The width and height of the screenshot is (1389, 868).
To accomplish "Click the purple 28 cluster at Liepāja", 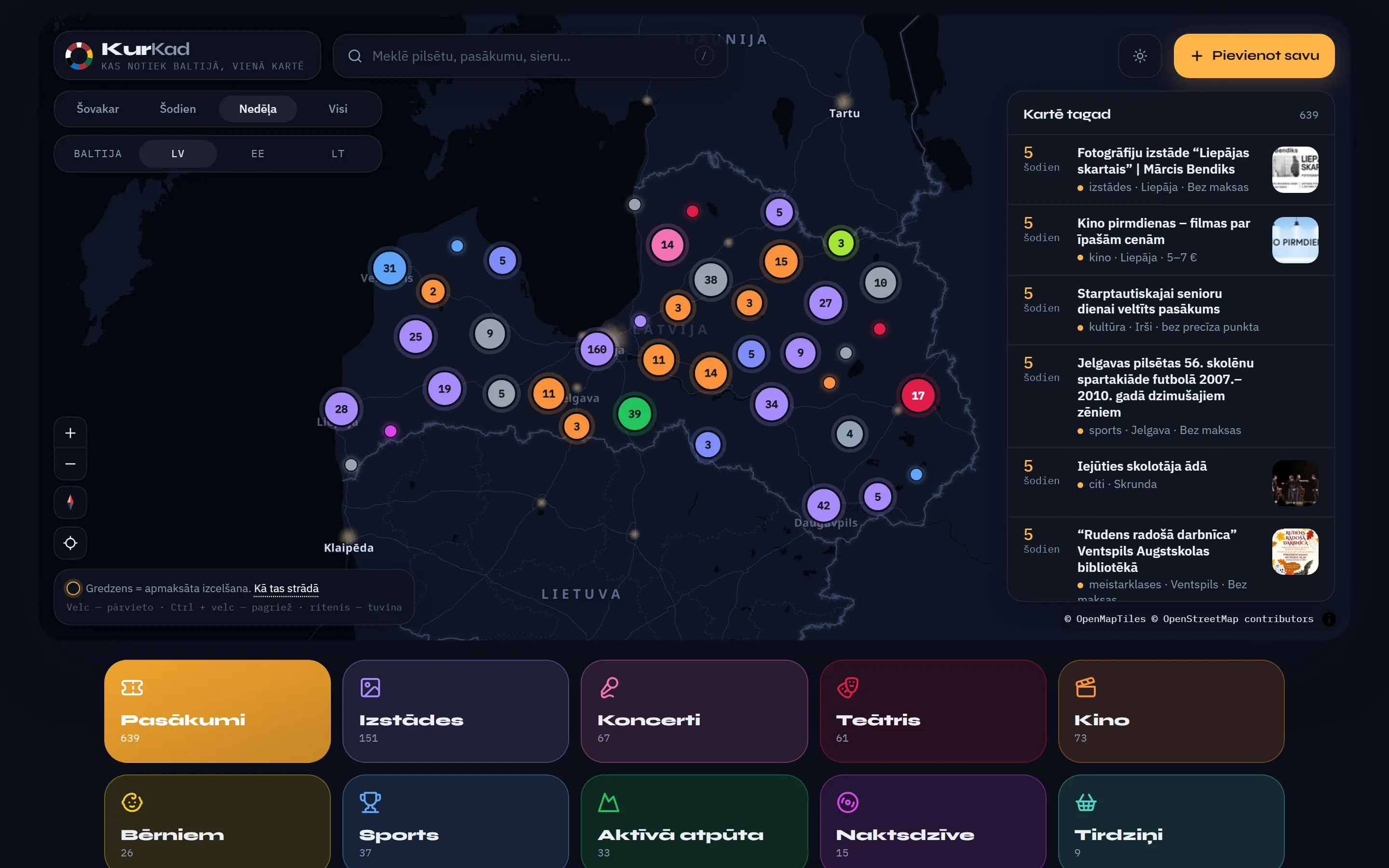I will (341, 409).
